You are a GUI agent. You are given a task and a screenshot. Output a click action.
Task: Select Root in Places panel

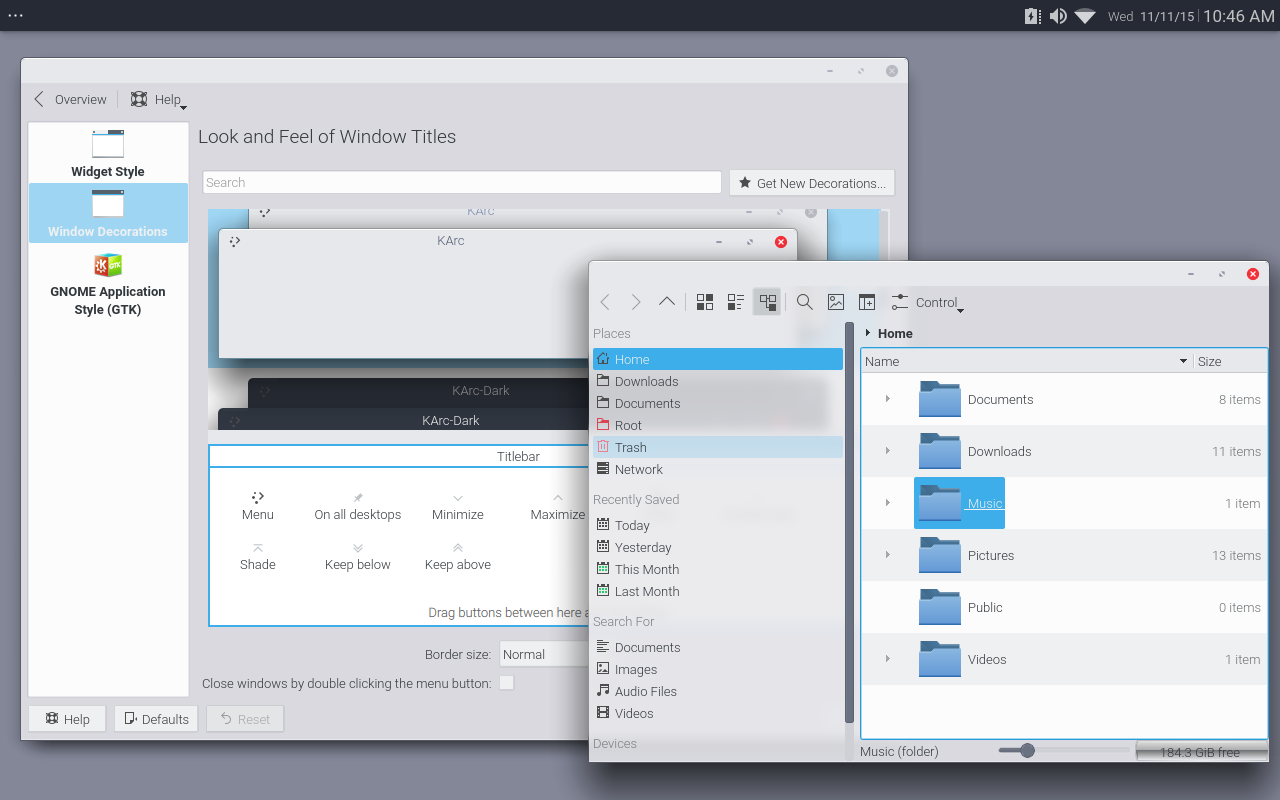[x=718, y=425]
